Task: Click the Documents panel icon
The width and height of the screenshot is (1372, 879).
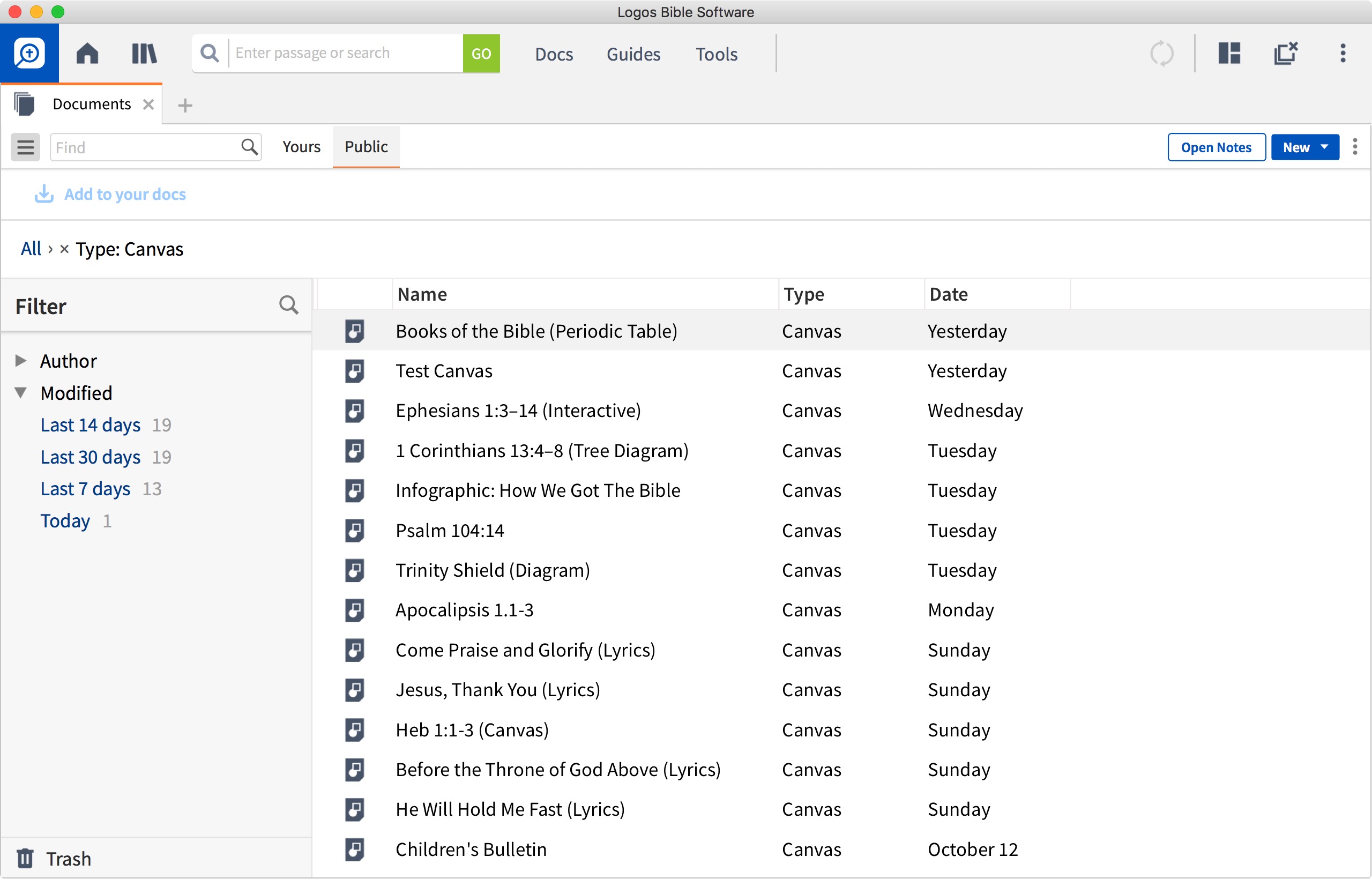Action: pyautogui.click(x=25, y=105)
